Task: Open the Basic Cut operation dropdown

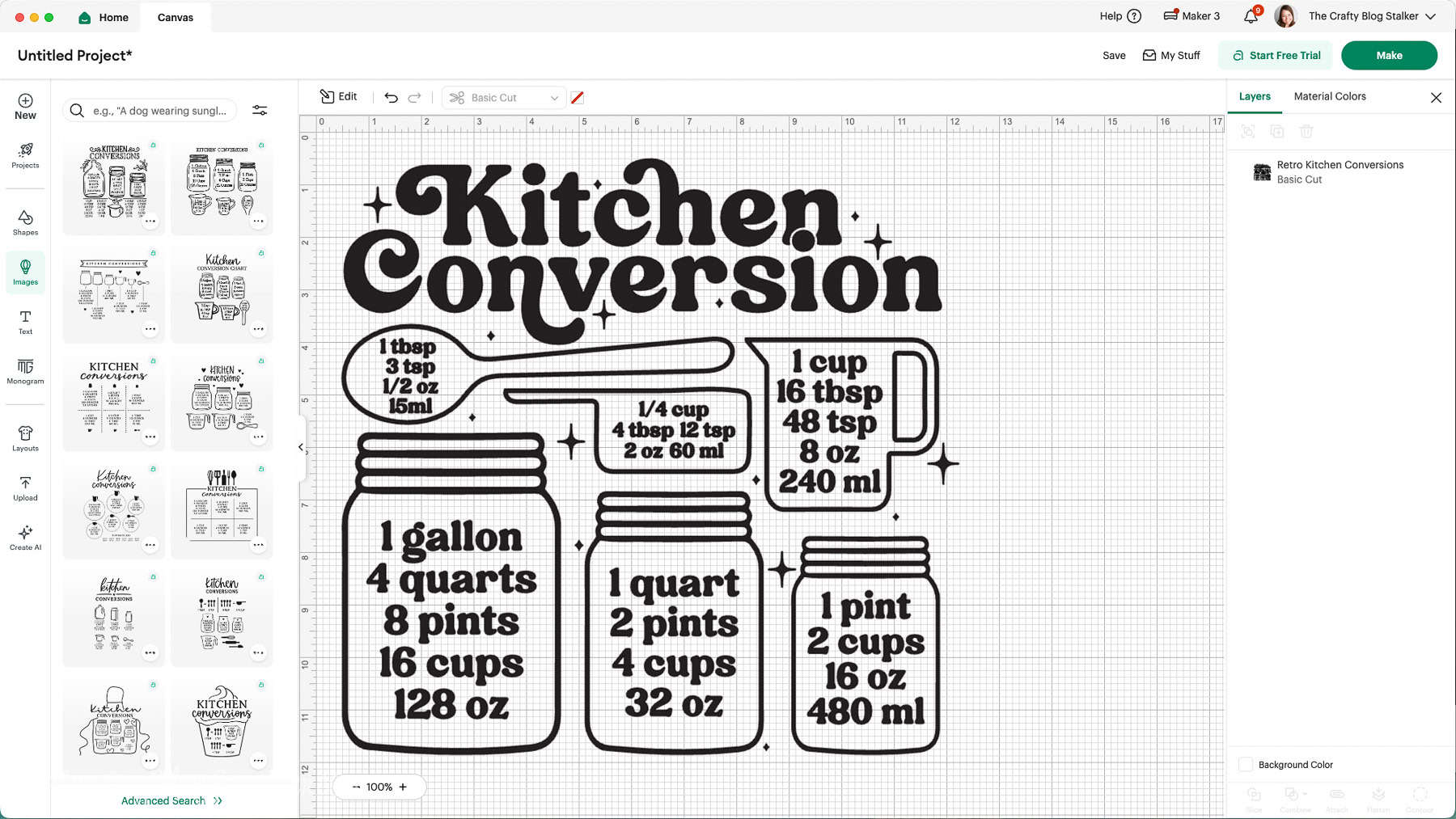Action: click(503, 97)
